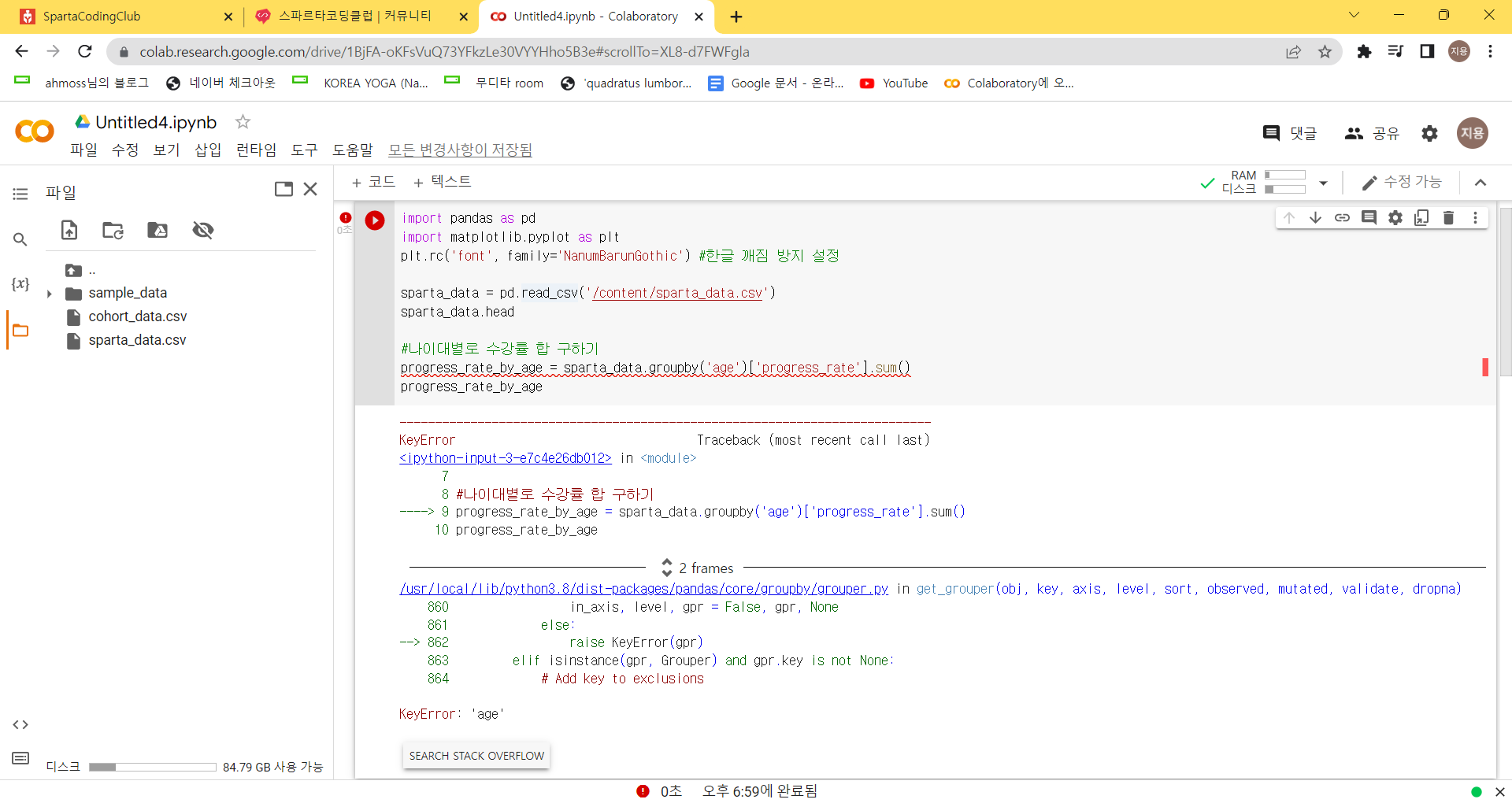Open the terminal panel icon
1512x803 pixels.
click(20, 758)
